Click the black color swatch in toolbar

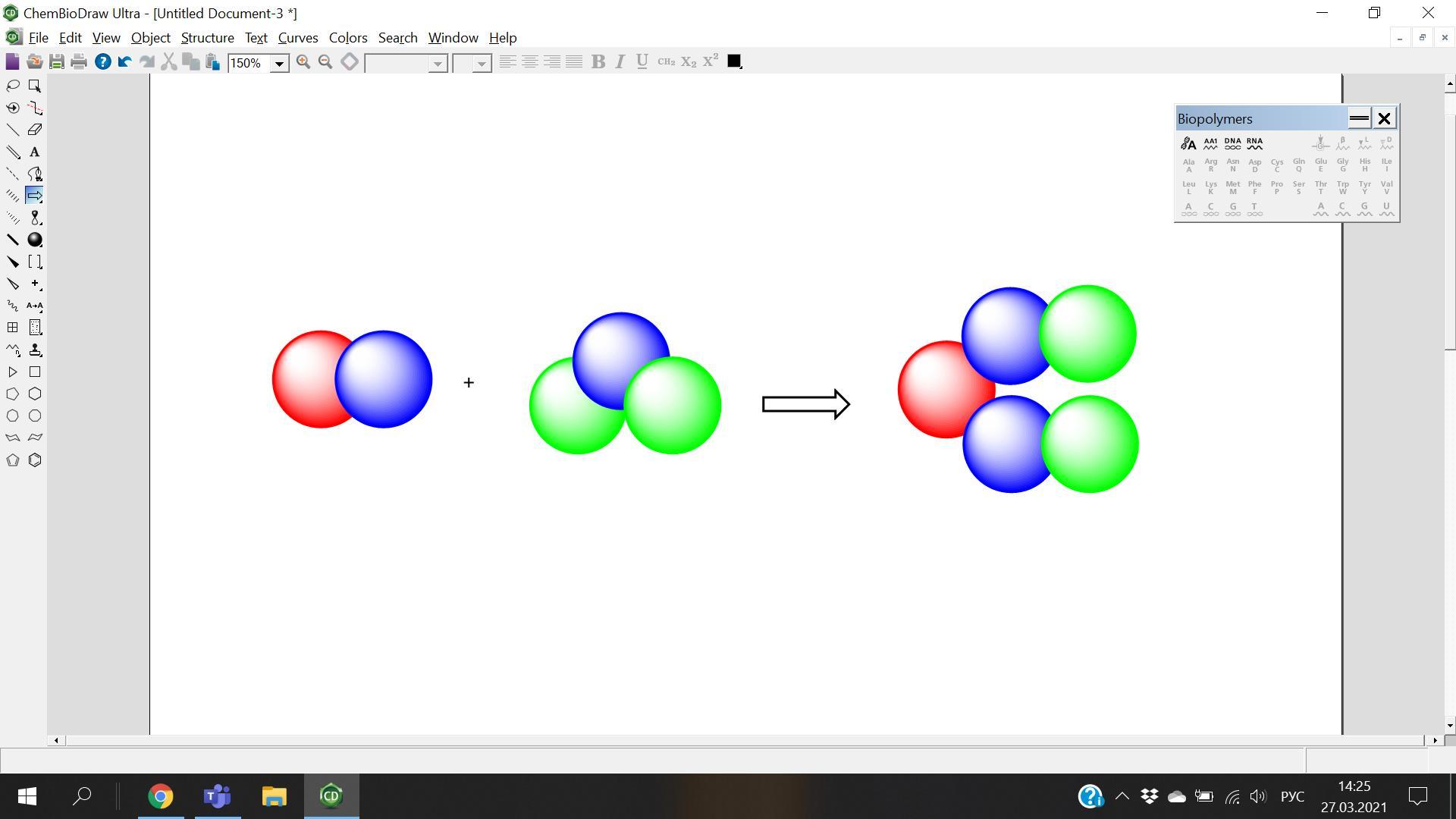(733, 61)
